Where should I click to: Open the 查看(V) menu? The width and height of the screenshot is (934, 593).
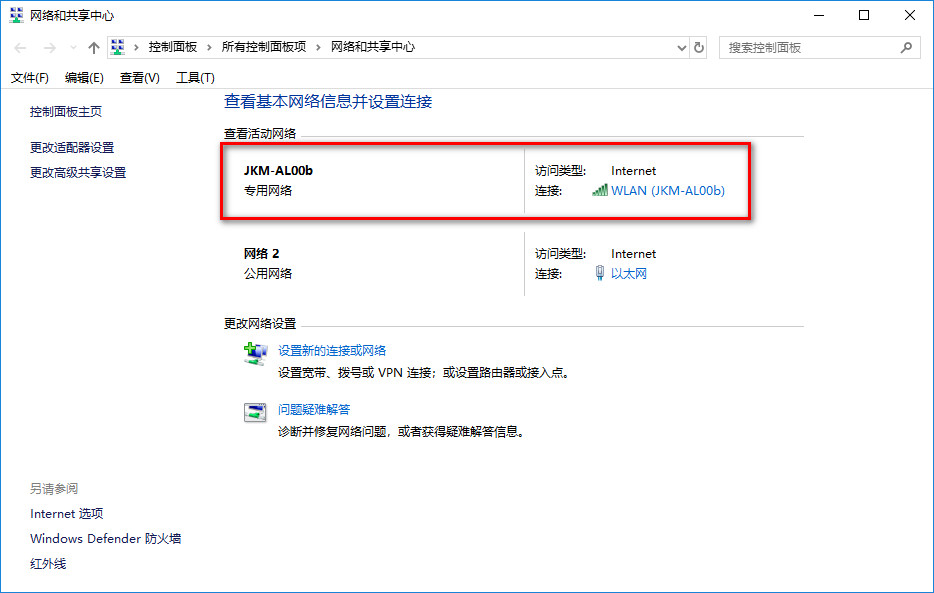pos(138,77)
